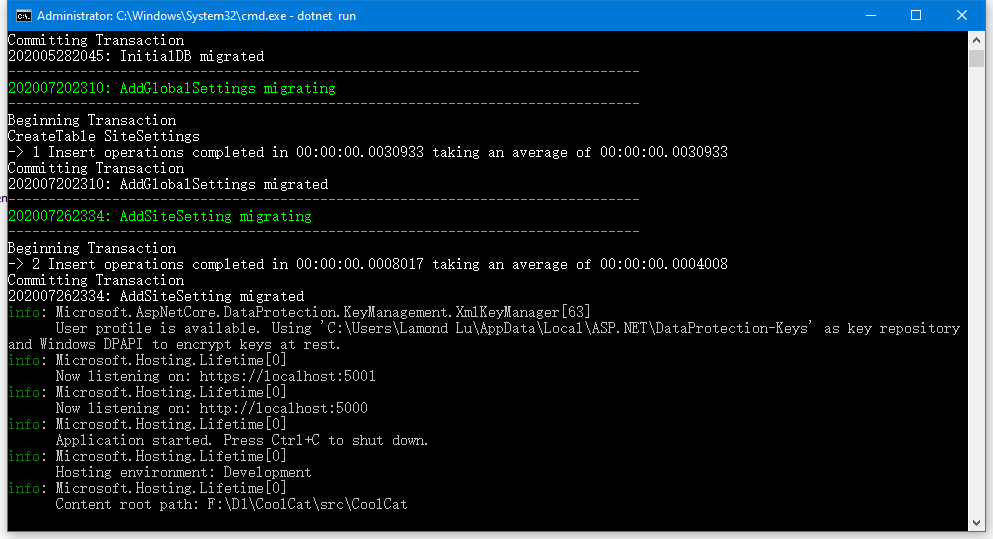Click the text 'CreateTable SiteSettings'

103,136
